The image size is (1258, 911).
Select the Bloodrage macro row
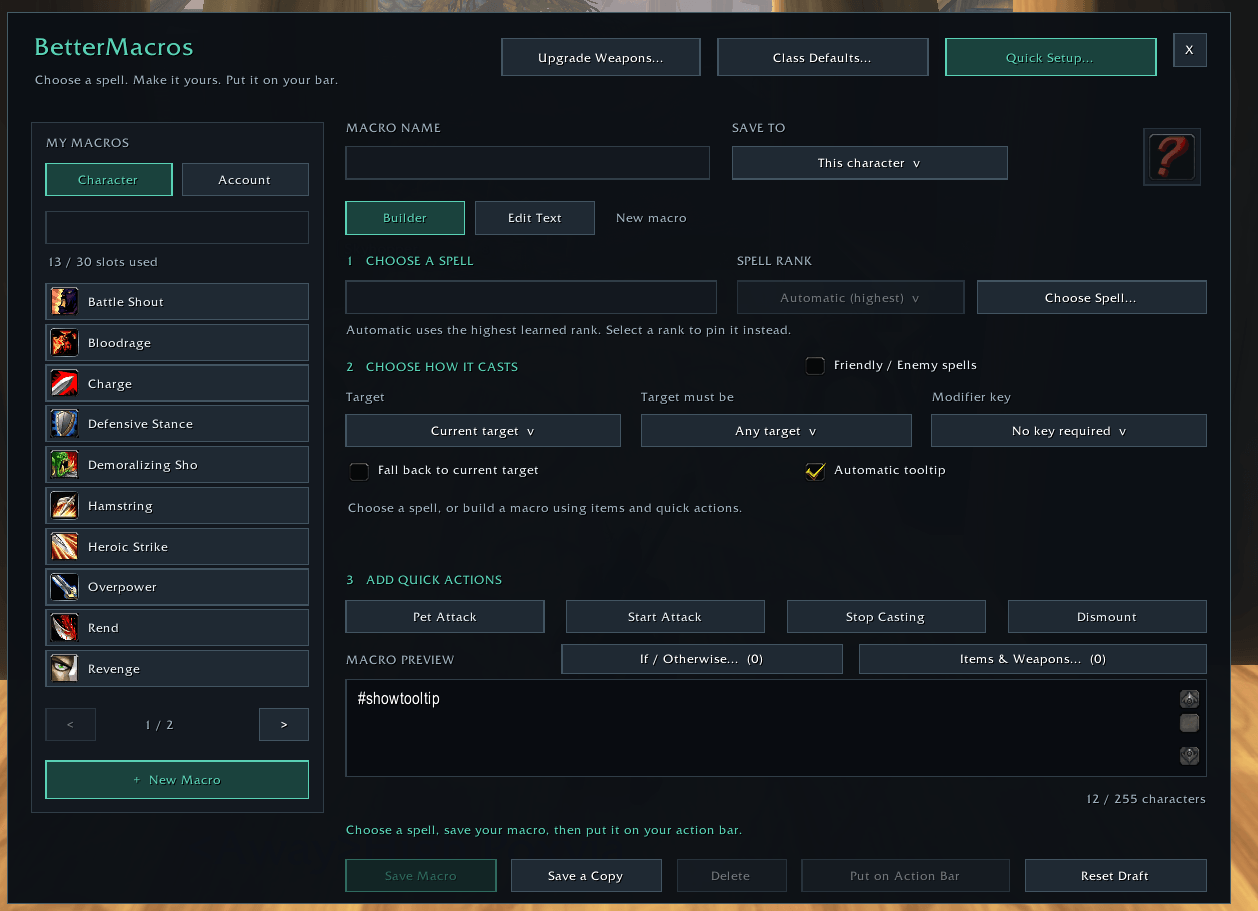177,342
